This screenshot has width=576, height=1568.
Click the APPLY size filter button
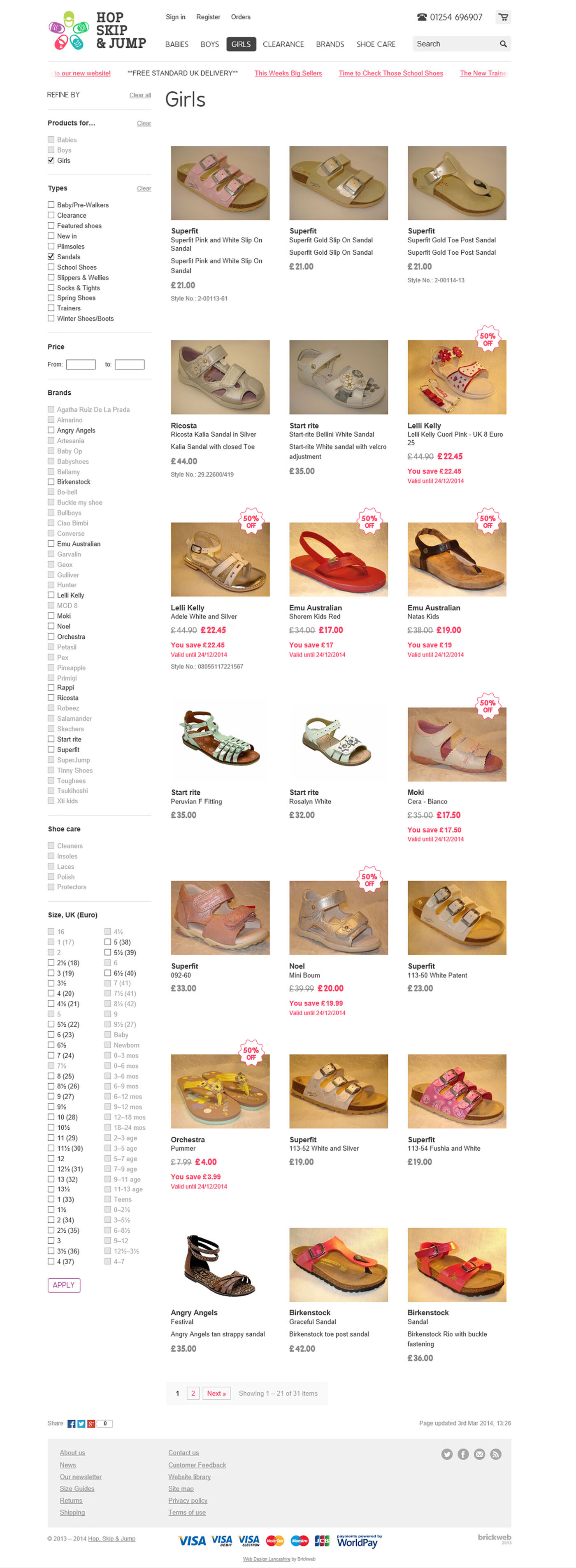[x=64, y=1284]
